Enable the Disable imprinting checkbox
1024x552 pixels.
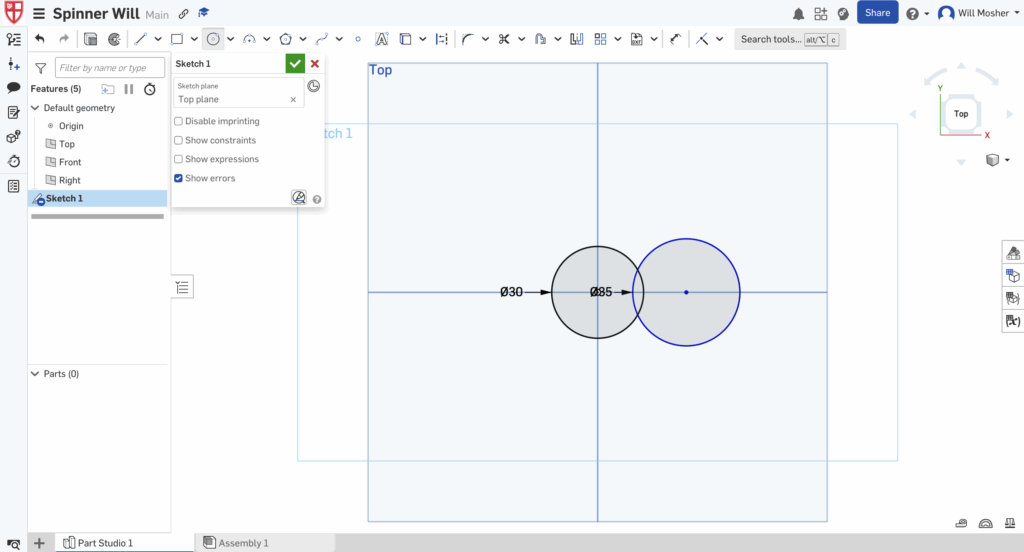click(179, 121)
